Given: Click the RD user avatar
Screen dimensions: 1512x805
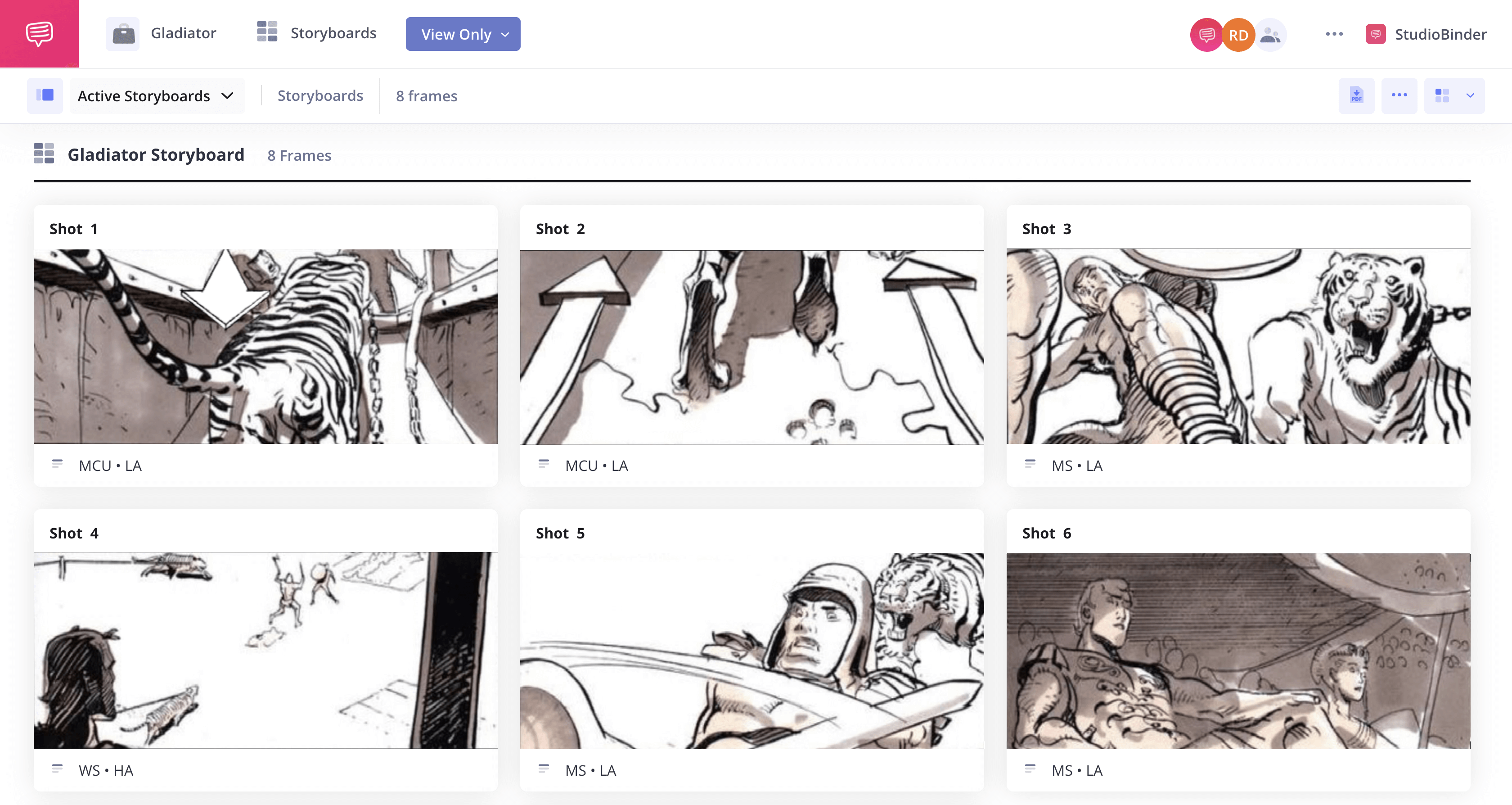Looking at the screenshot, I should point(1238,35).
